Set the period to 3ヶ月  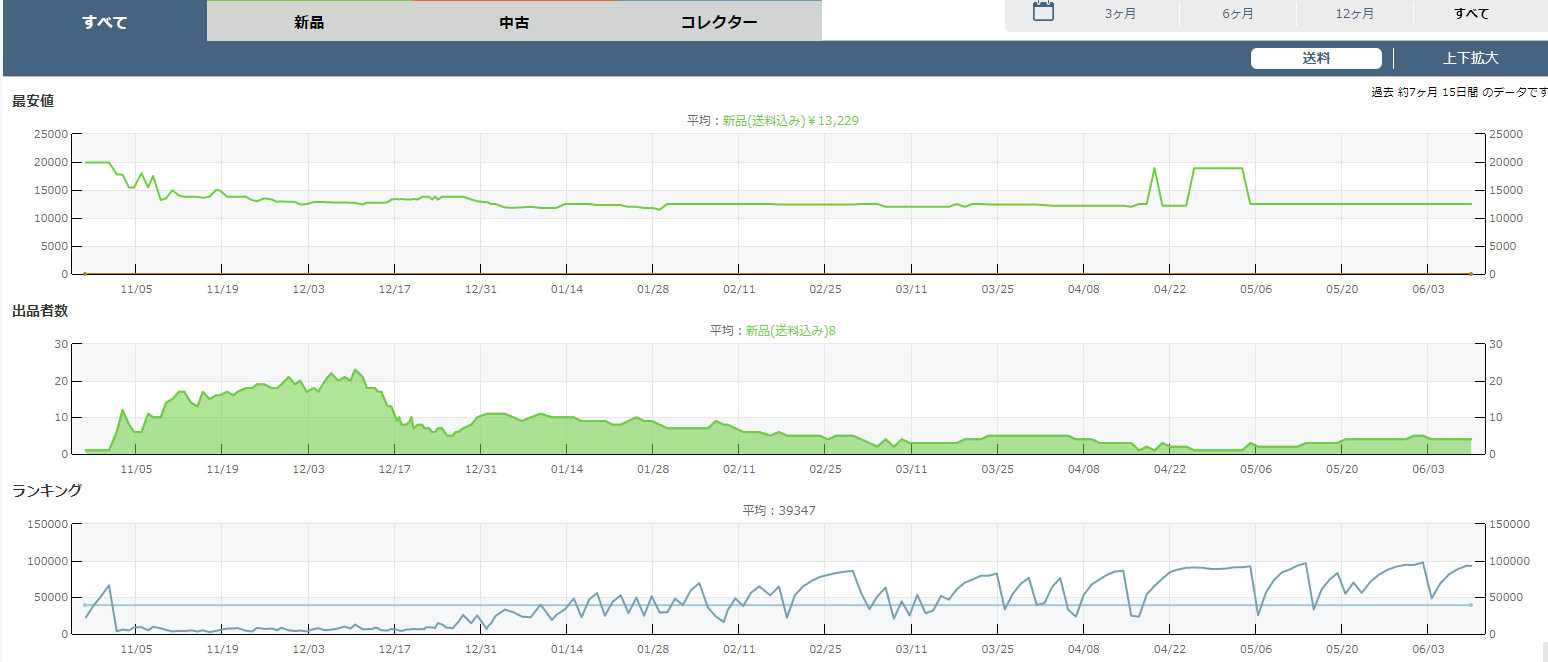1121,14
